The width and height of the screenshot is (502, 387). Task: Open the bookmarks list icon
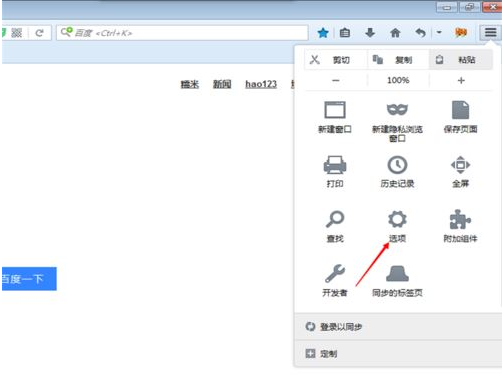click(x=345, y=33)
